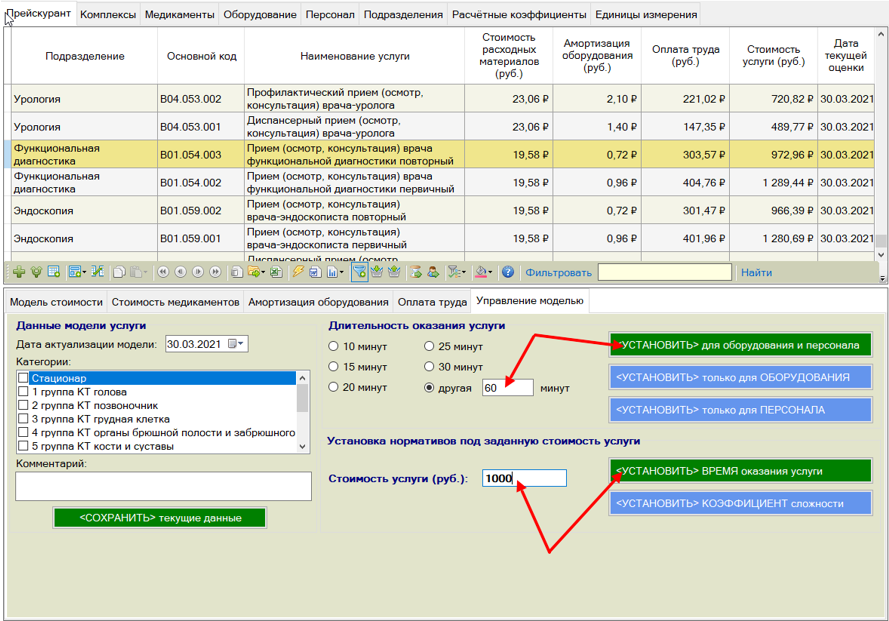Toggle the highlighted filter funnel icon
Viewport: 889px width, 621px height.
tap(359, 272)
